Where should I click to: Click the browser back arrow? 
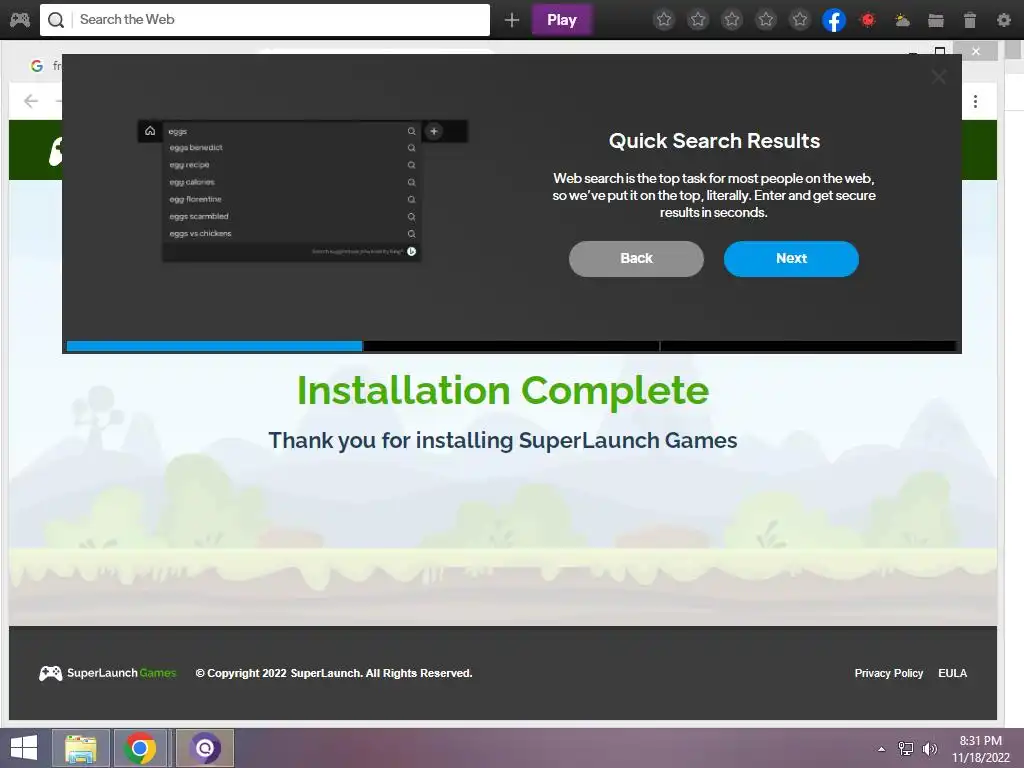[x=31, y=101]
